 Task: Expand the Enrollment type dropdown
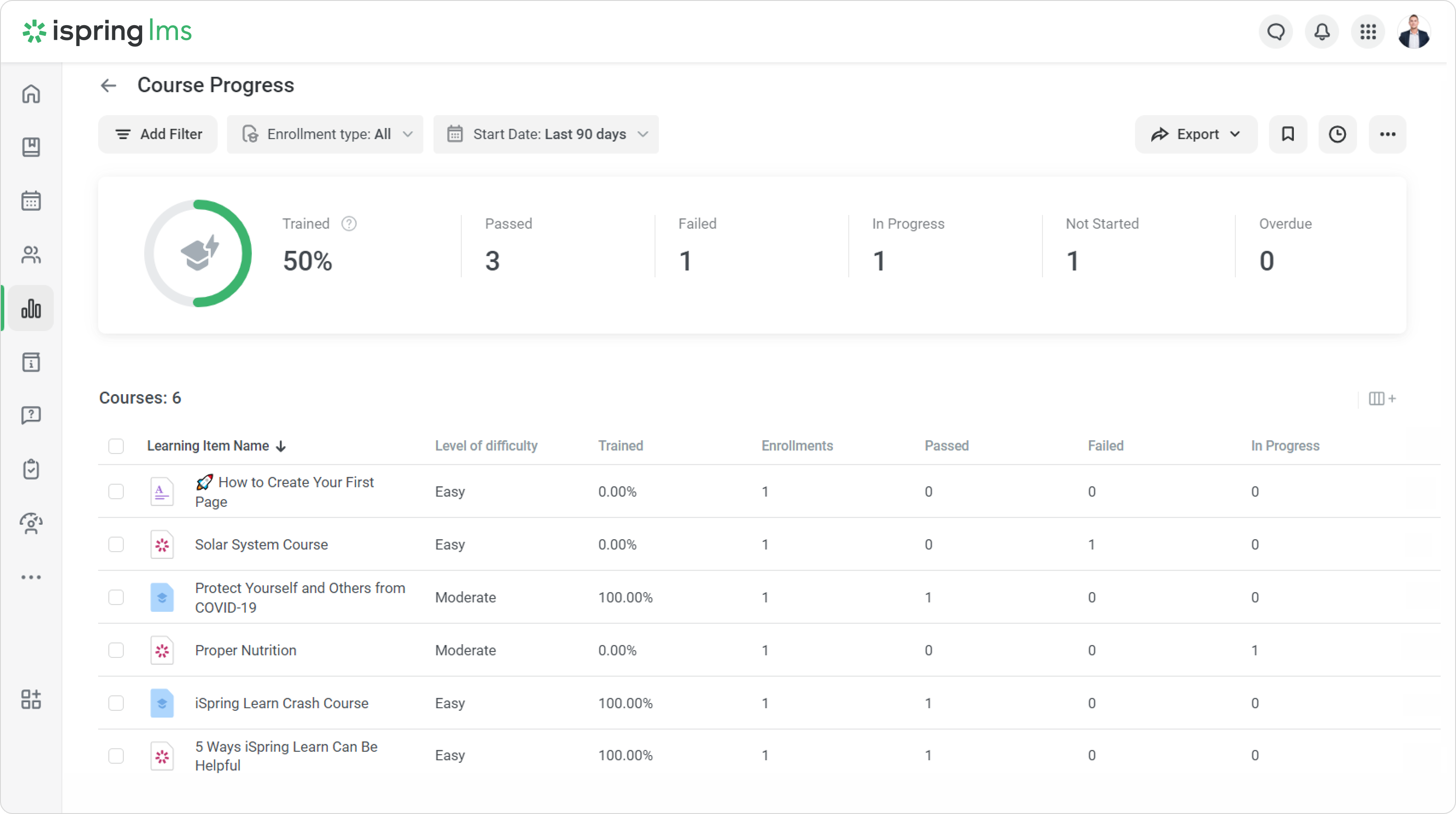point(325,134)
